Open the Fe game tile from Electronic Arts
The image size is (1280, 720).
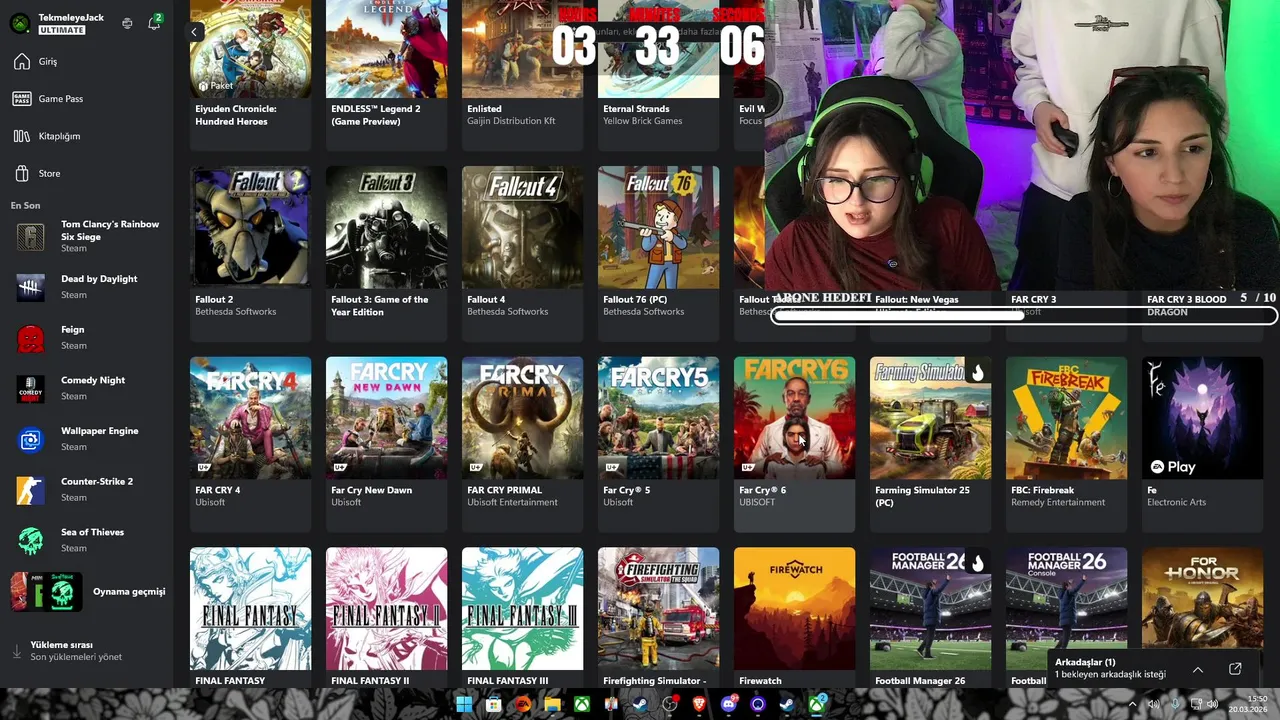1202,445
